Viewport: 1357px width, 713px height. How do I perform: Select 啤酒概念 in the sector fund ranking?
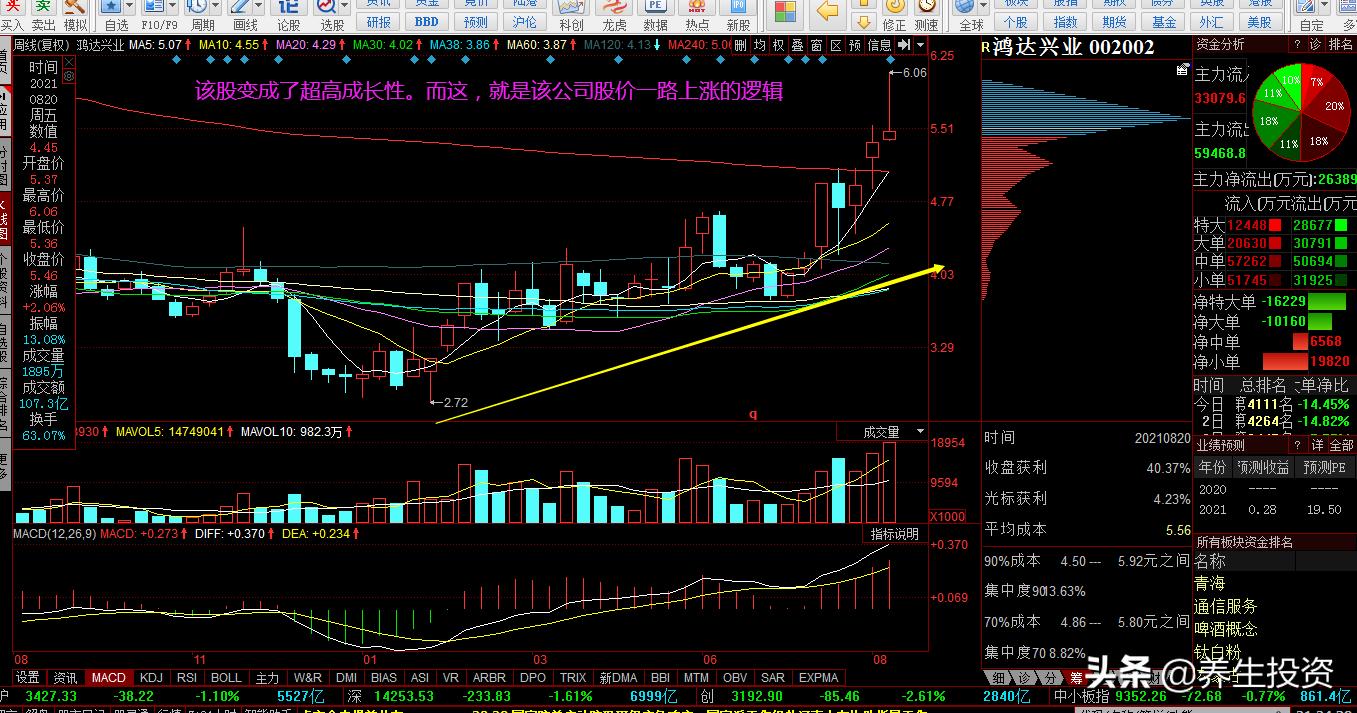point(1225,629)
